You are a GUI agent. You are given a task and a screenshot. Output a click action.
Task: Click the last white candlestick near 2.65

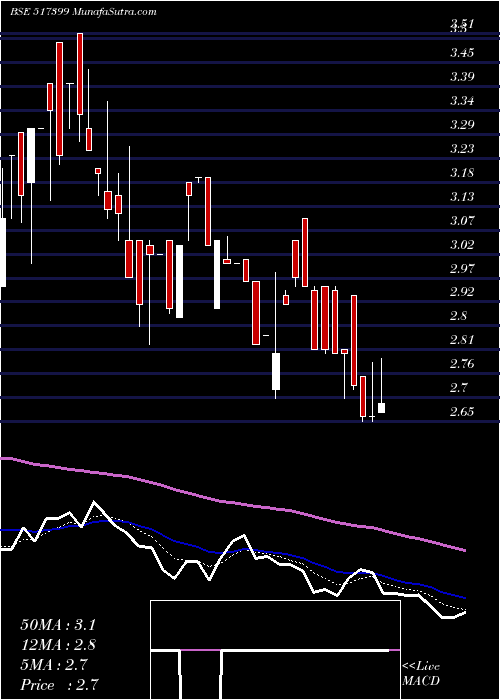coord(382,408)
